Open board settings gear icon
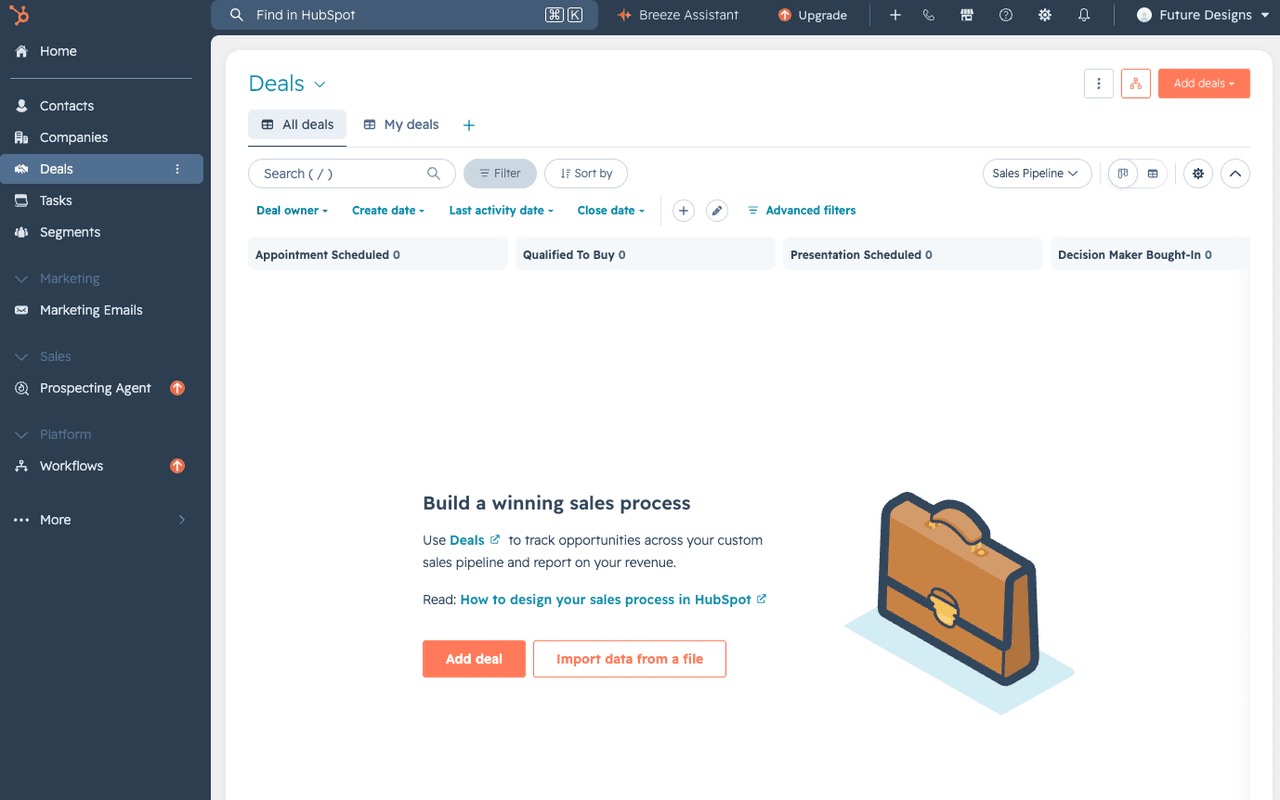 pos(1198,174)
